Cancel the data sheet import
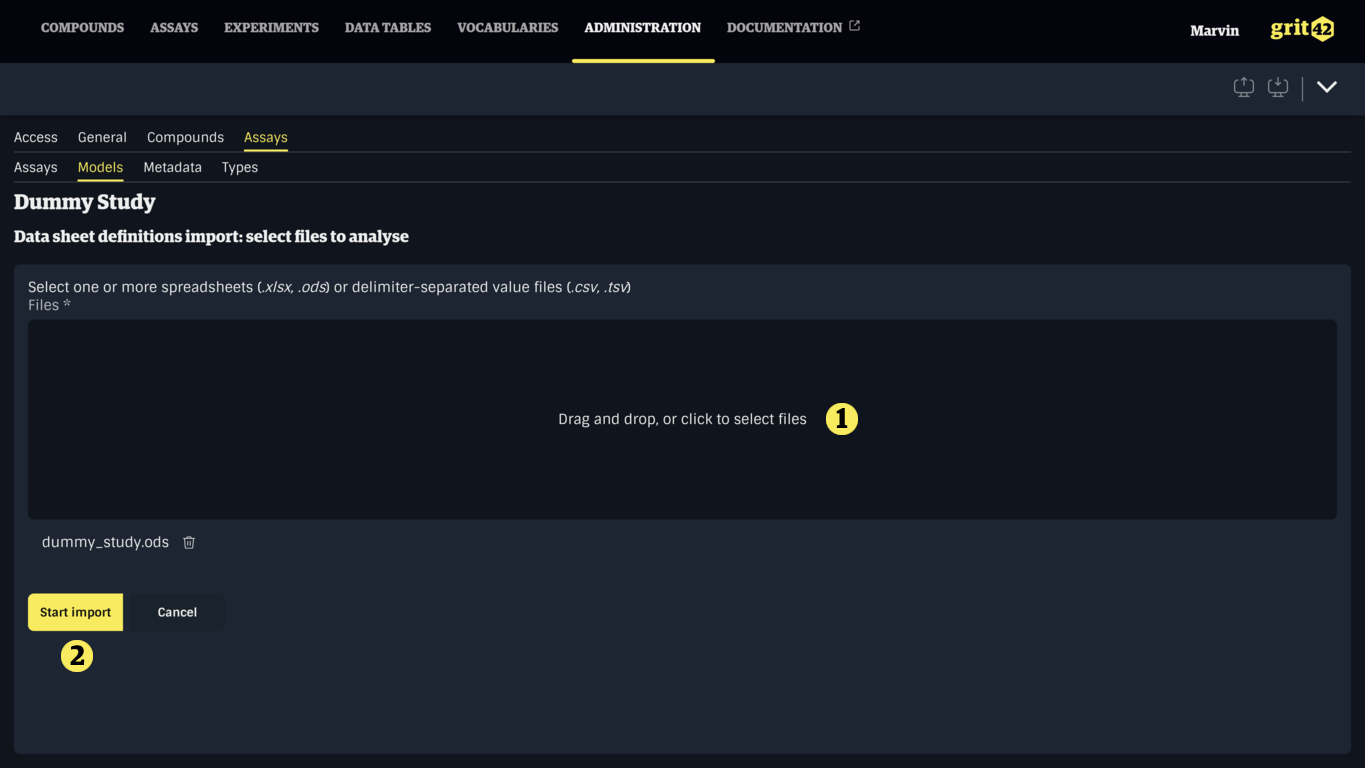Viewport: 1365px width, 768px height. 177,612
